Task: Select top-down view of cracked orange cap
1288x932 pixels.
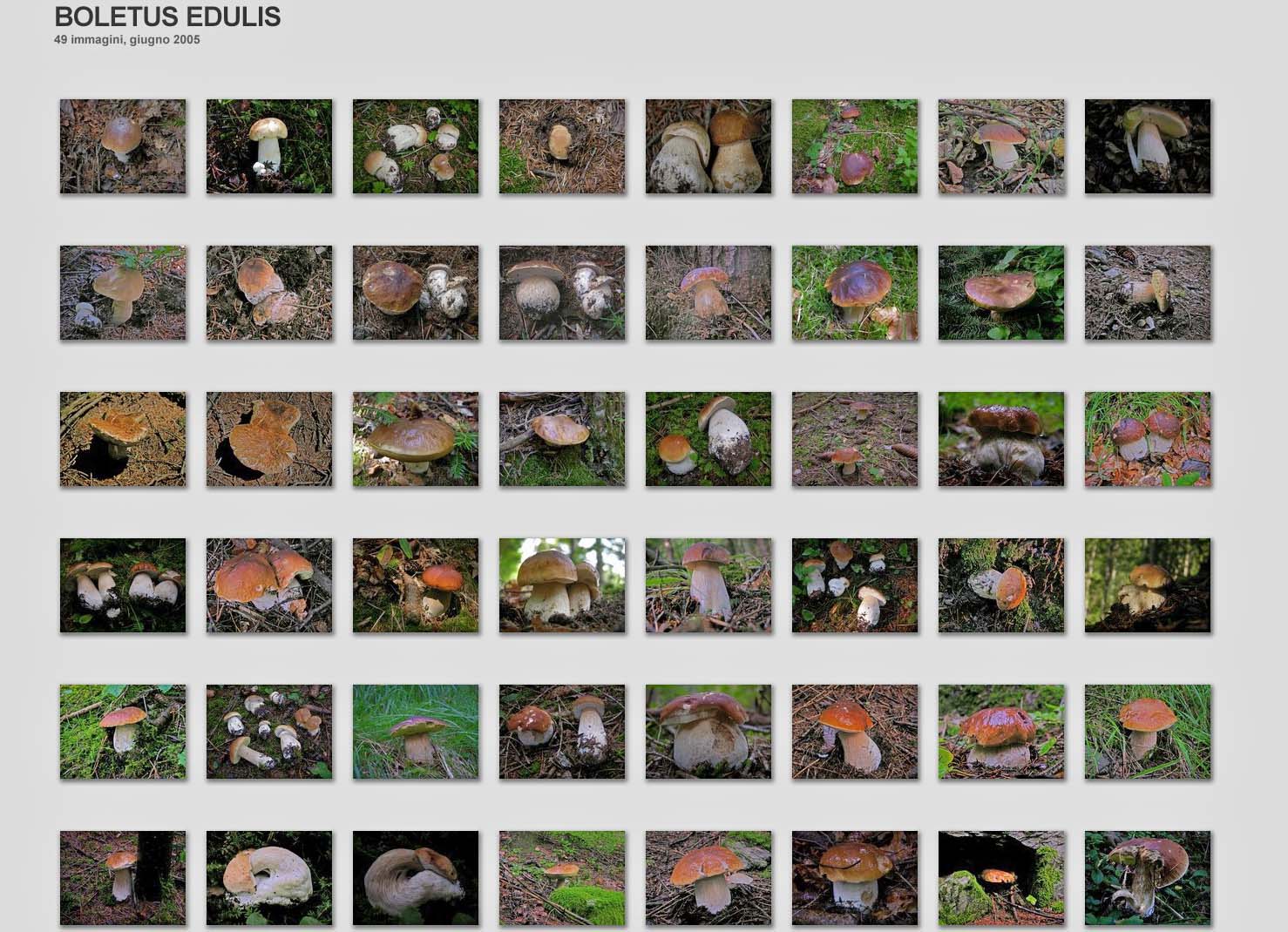Action: 269,439
